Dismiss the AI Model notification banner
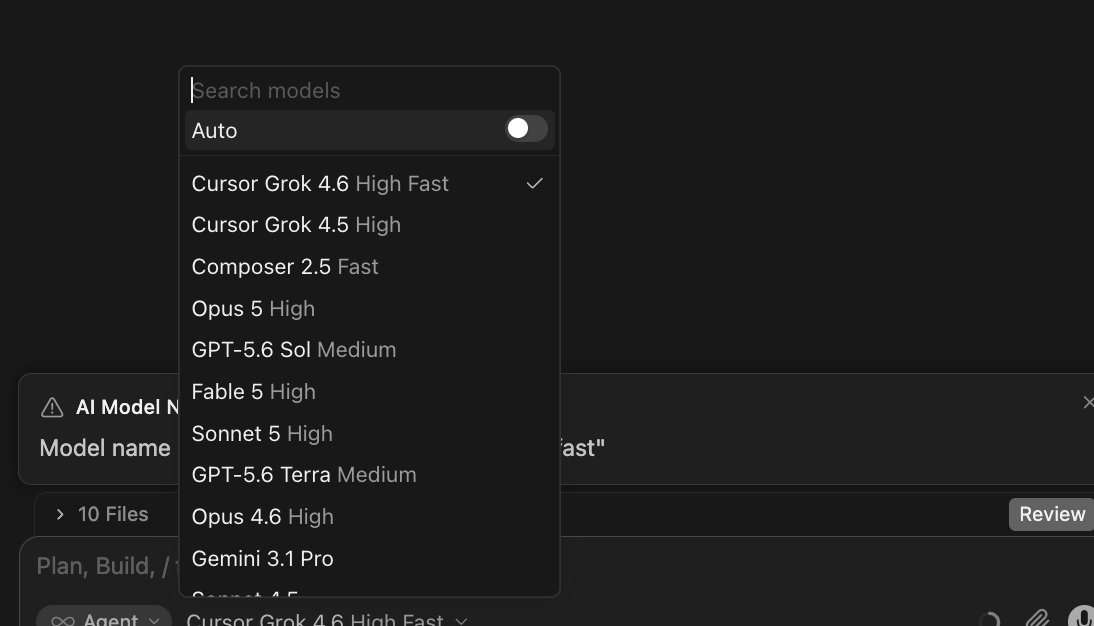The image size is (1094, 626). click(1088, 402)
